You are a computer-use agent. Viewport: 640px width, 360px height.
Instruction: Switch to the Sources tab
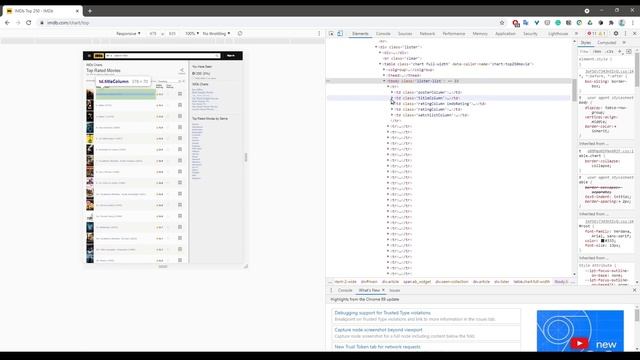point(405,33)
